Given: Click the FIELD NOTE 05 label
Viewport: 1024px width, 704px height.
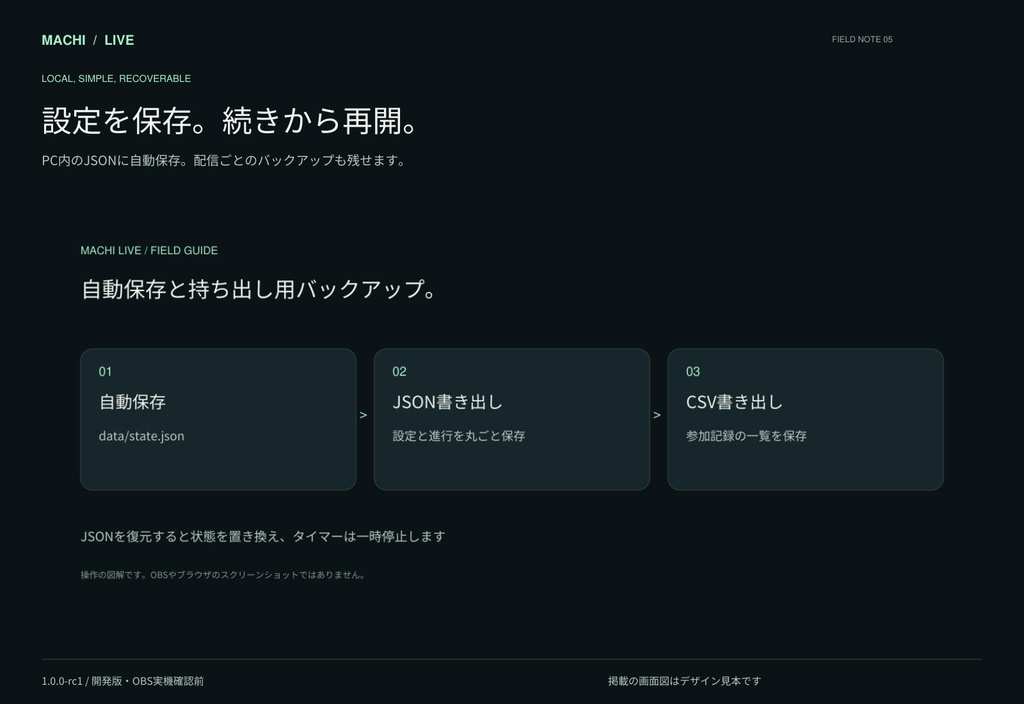Looking at the screenshot, I should [x=862, y=39].
